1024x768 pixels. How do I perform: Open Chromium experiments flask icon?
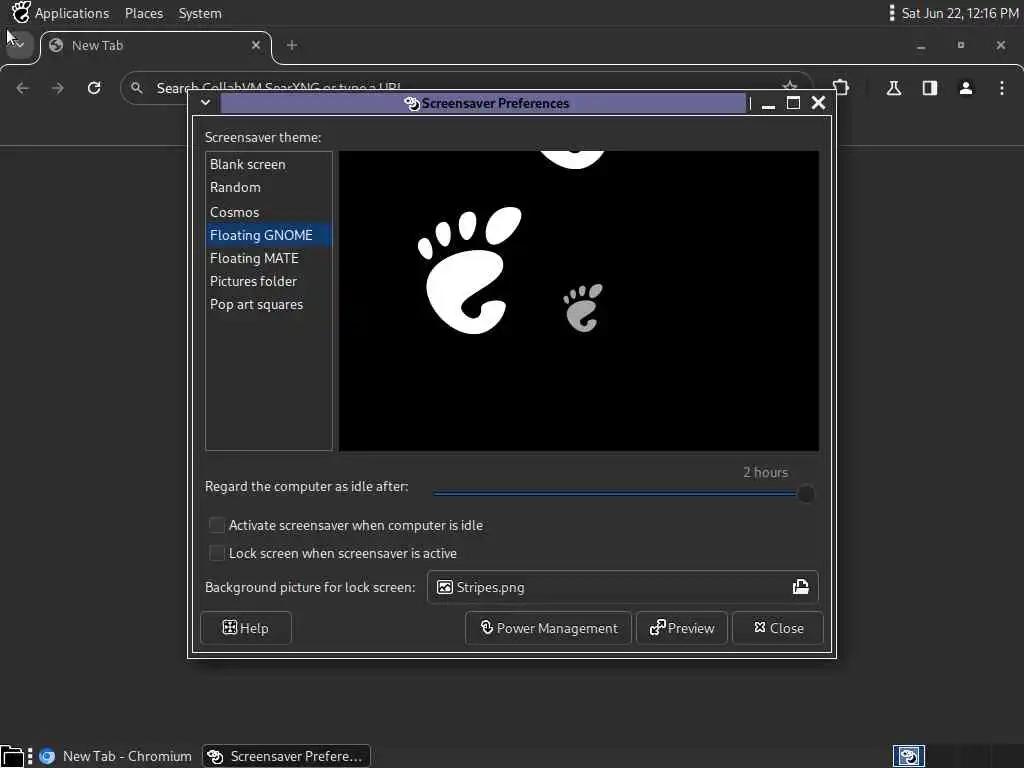pos(894,88)
